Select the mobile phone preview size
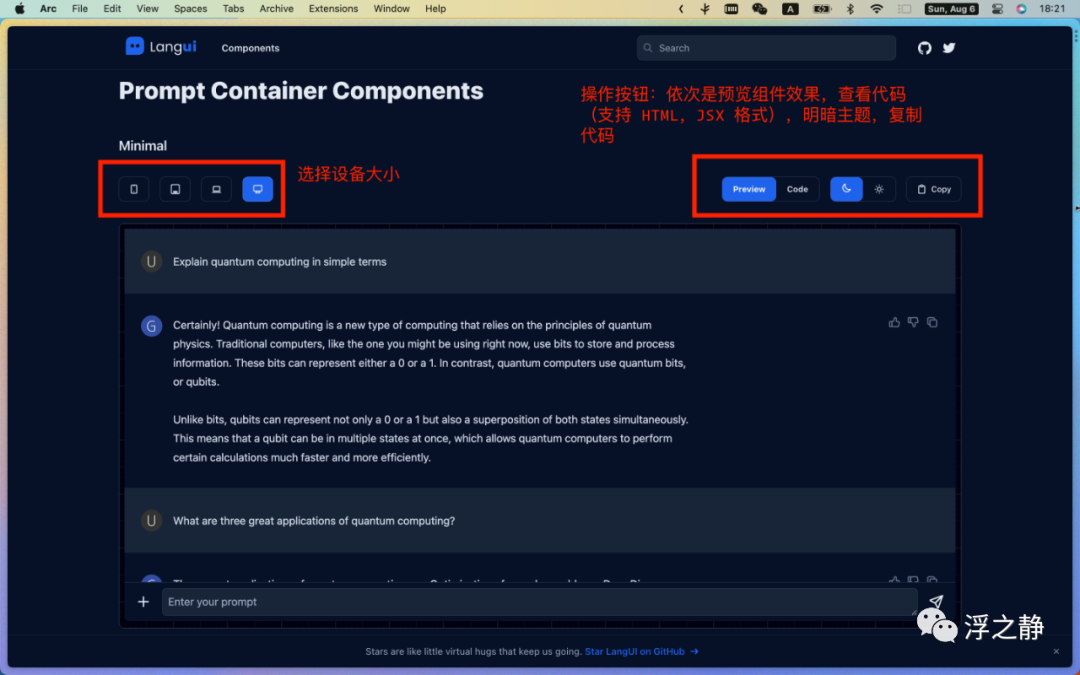 pos(134,189)
